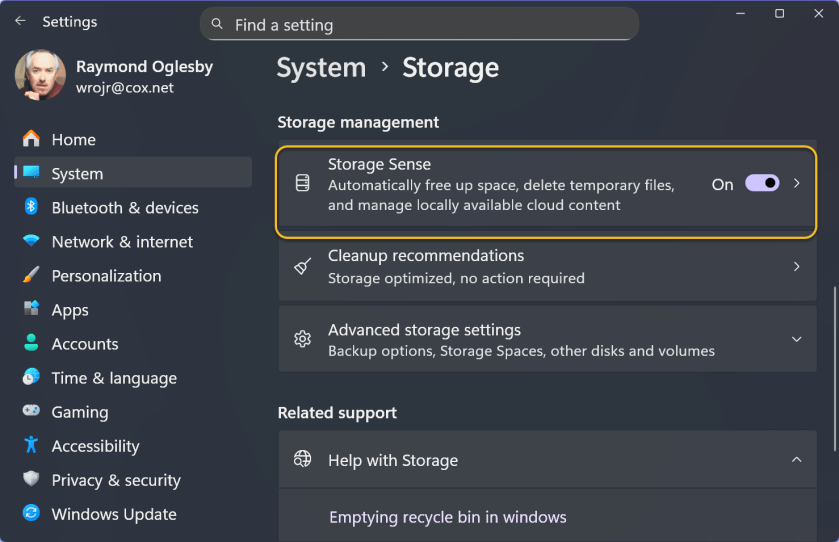Open Storage Sense details chevron arrow
839x542 pixels.
796,184
